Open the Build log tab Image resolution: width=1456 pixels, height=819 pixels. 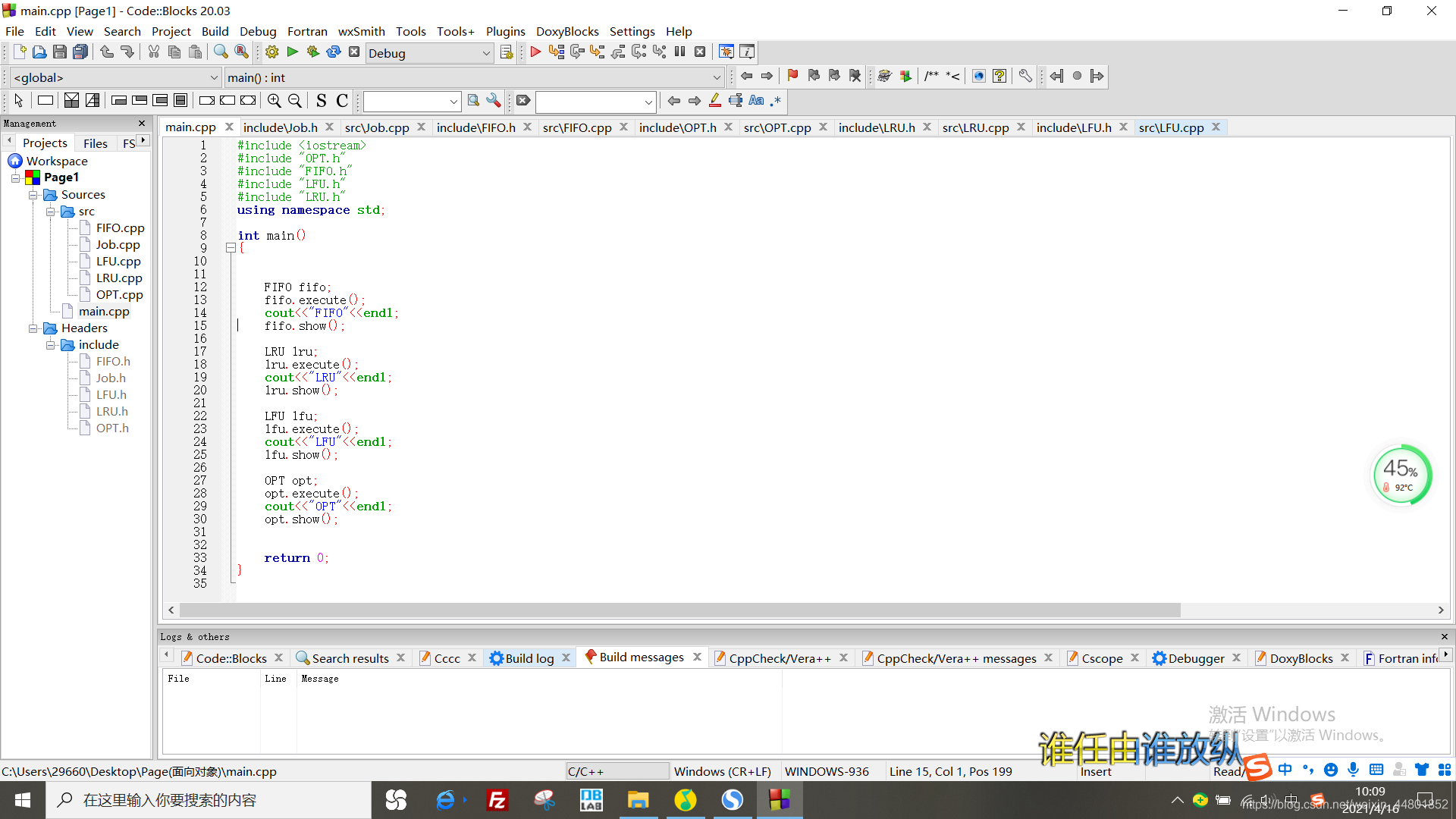[x=529, y=658]
